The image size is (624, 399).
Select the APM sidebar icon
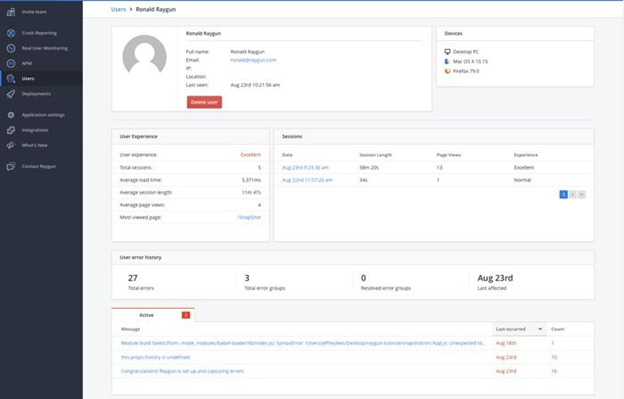[x=11, y=63]
